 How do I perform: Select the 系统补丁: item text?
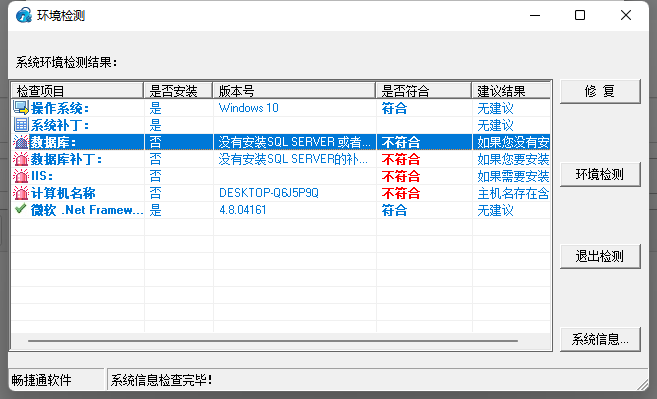click(x=60, y=125)
